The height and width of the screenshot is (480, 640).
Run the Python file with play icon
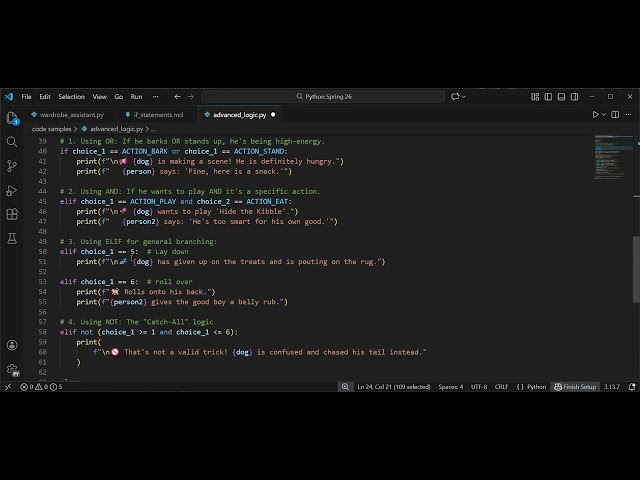click(596, 115)
